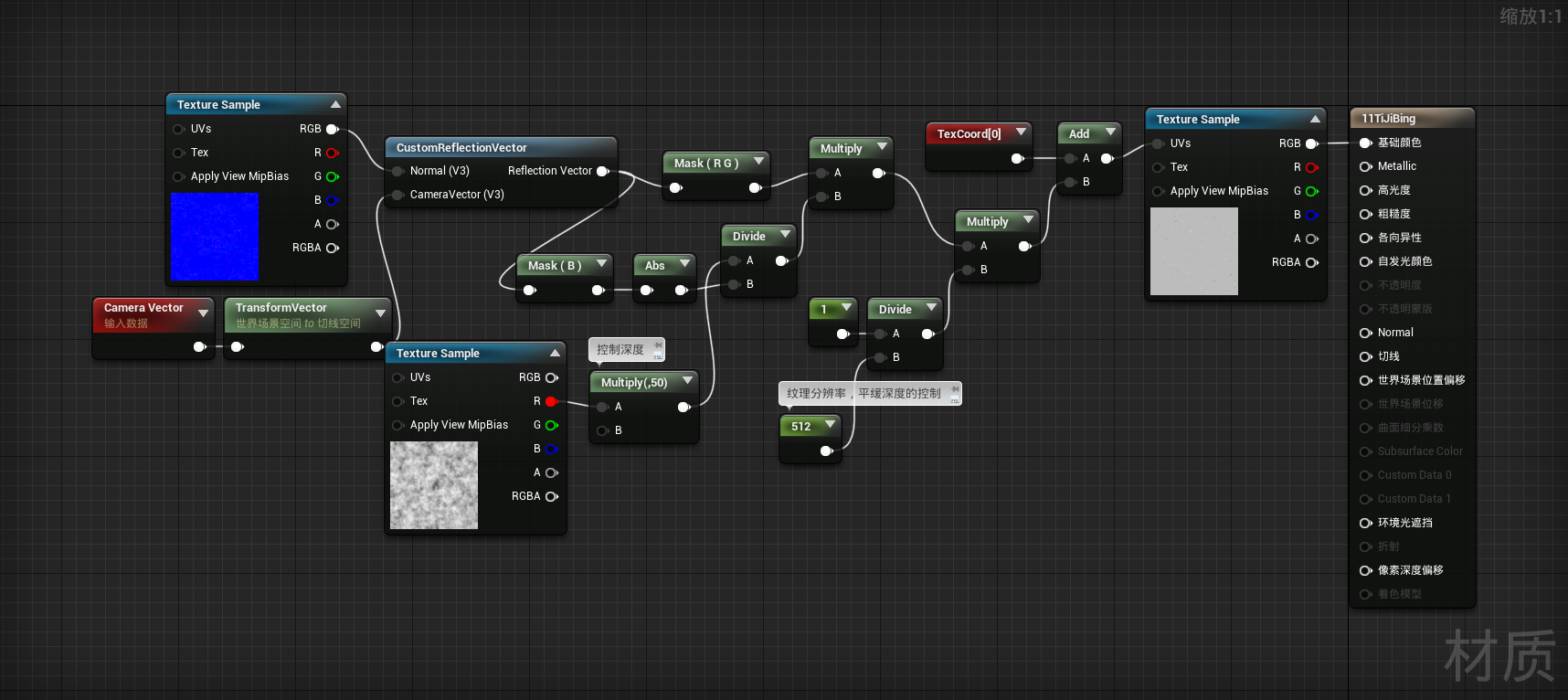Expand the Add node arrow

tap(1110, 133)
